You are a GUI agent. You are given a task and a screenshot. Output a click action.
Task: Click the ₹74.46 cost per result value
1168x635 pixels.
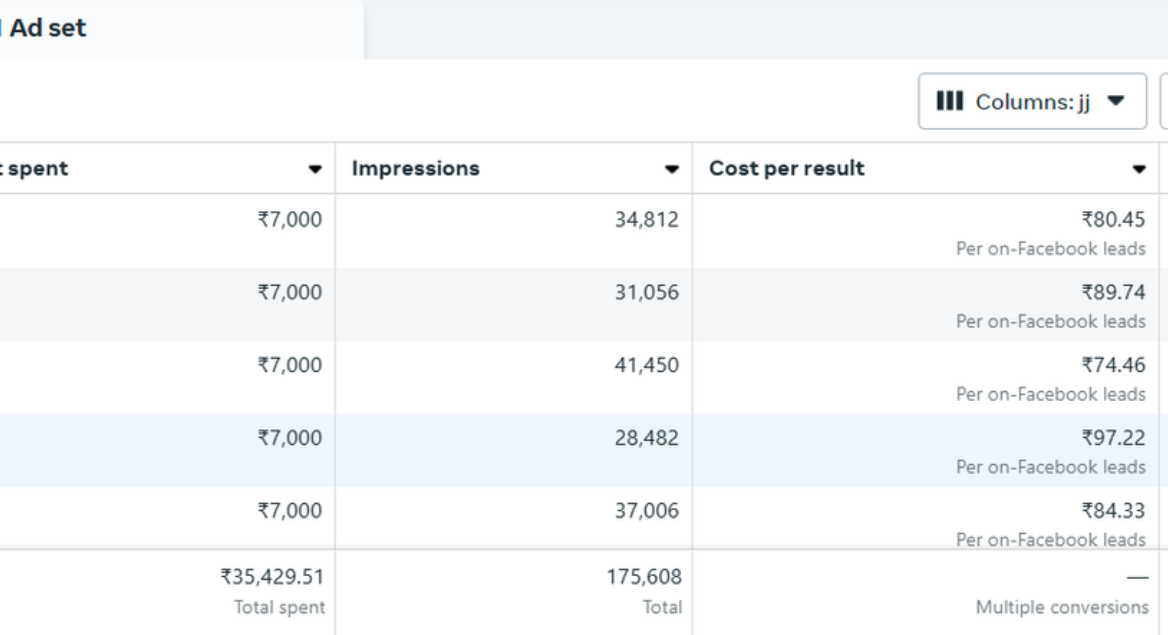[x=1114, y=365]
